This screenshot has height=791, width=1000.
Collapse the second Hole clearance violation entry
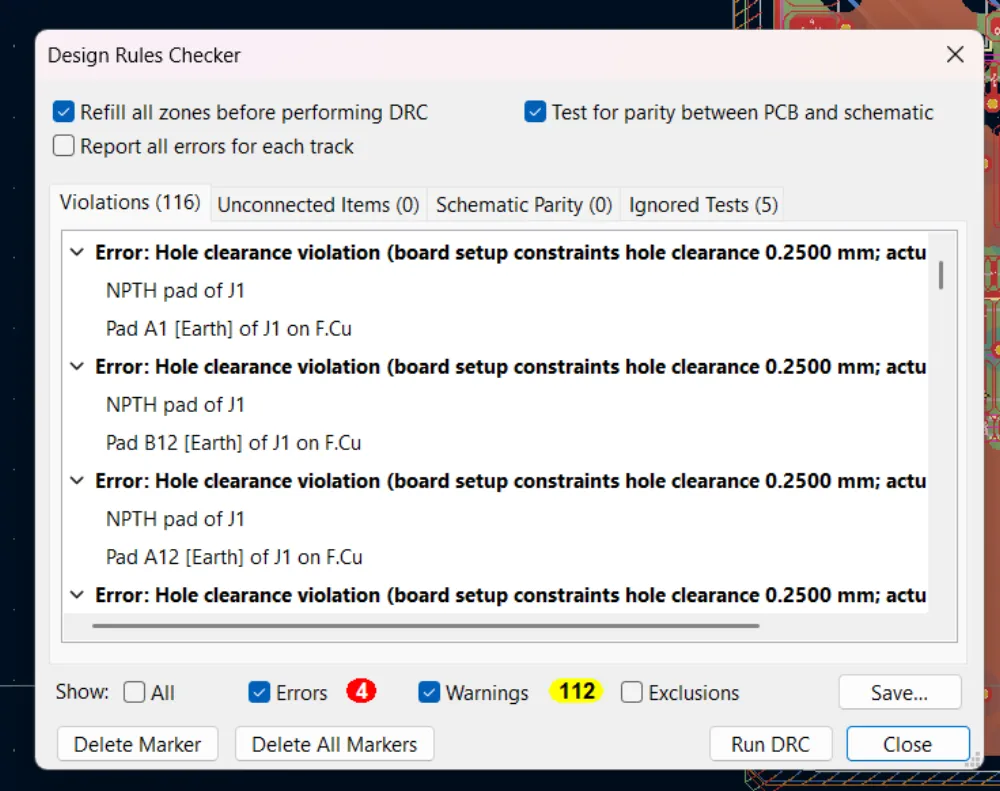coord(77,367)
